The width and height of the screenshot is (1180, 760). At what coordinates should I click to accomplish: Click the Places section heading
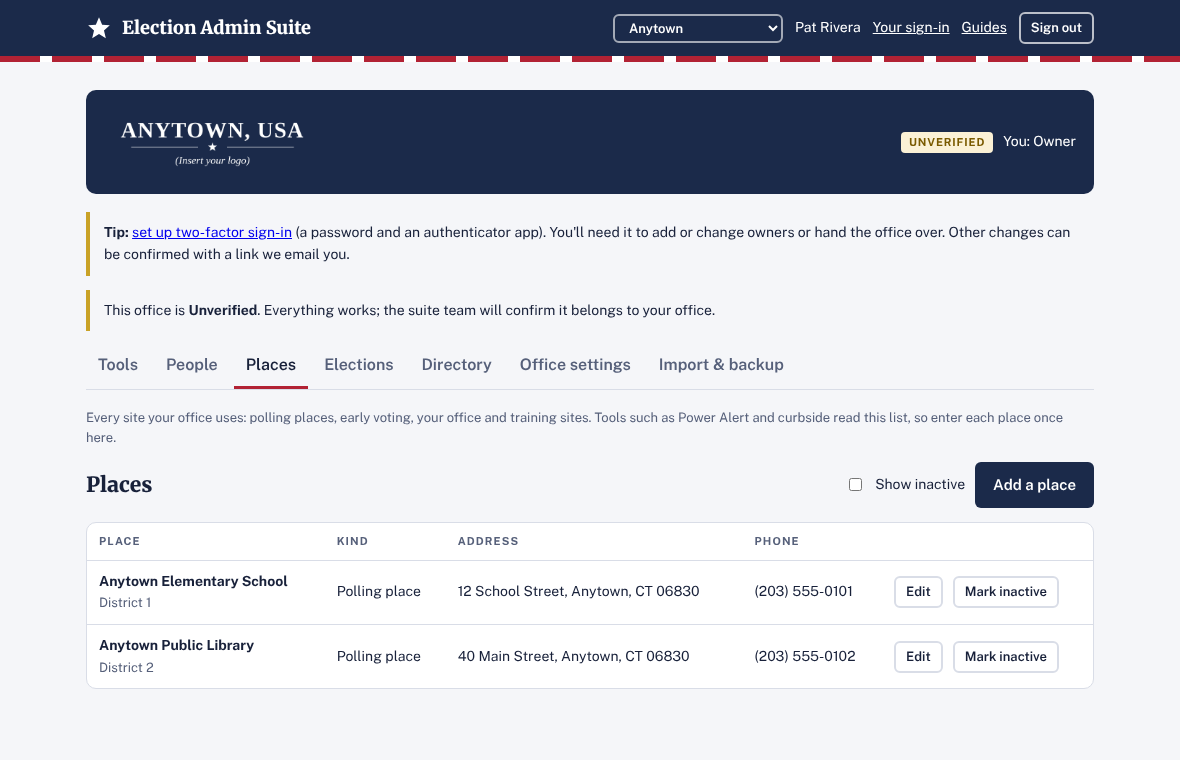click(x=119, y=485)
